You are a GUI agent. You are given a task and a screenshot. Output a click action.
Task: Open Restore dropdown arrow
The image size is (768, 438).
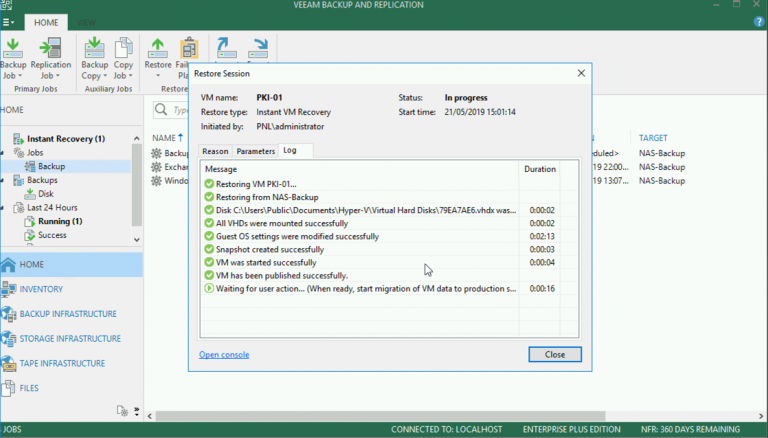[158, 76]
